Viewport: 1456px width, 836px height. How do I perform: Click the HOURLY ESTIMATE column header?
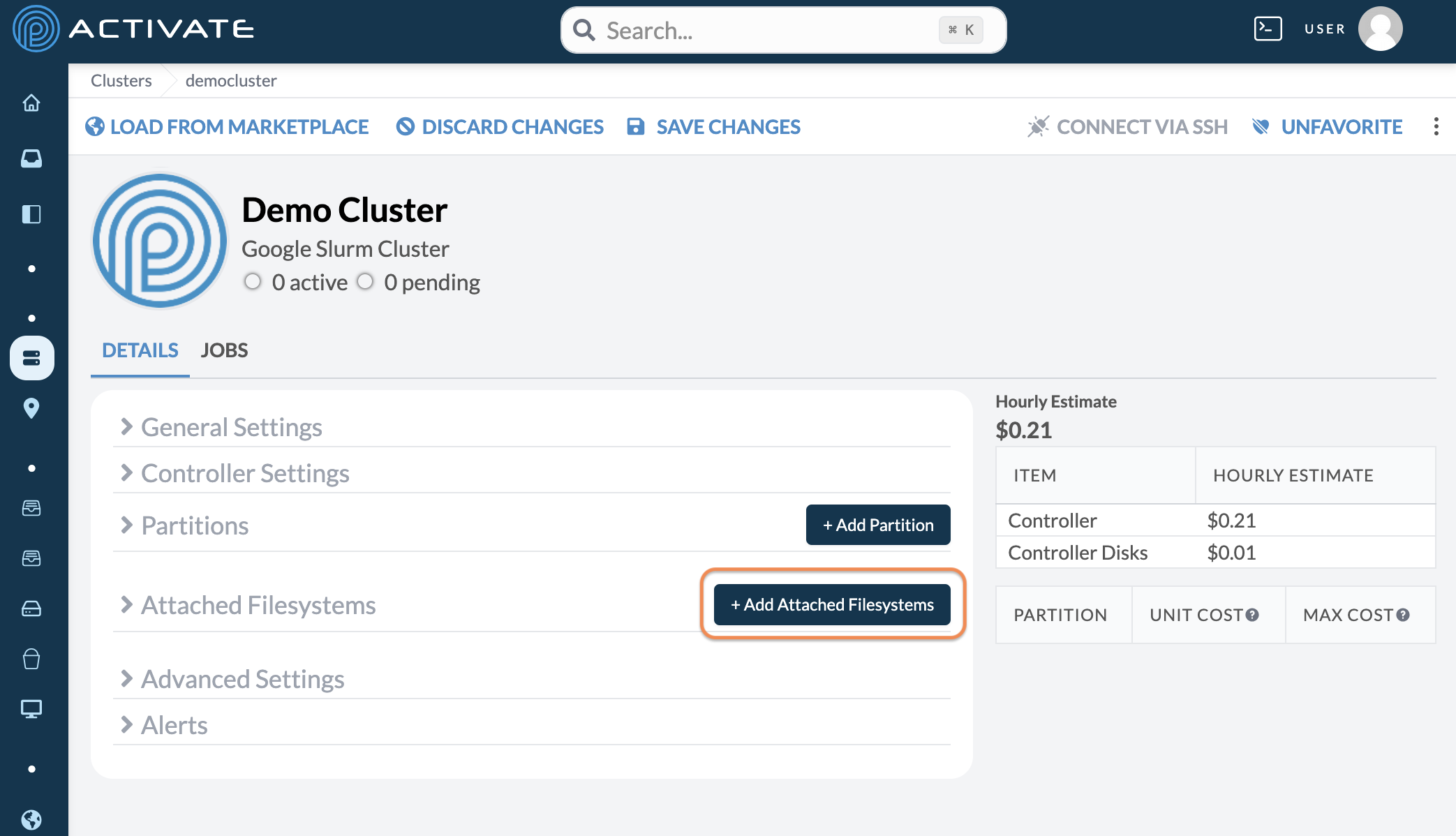[x=1316, y=475]
